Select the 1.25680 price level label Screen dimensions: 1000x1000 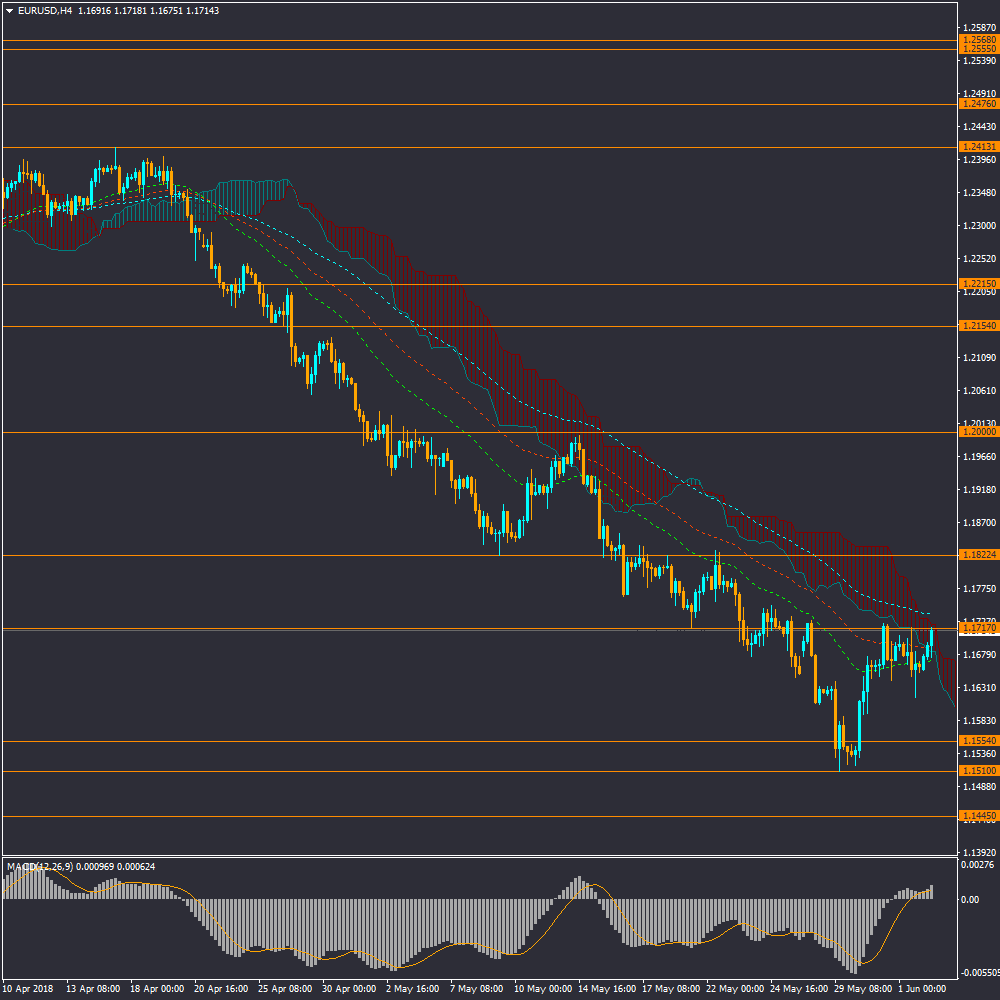pos(977,41)
